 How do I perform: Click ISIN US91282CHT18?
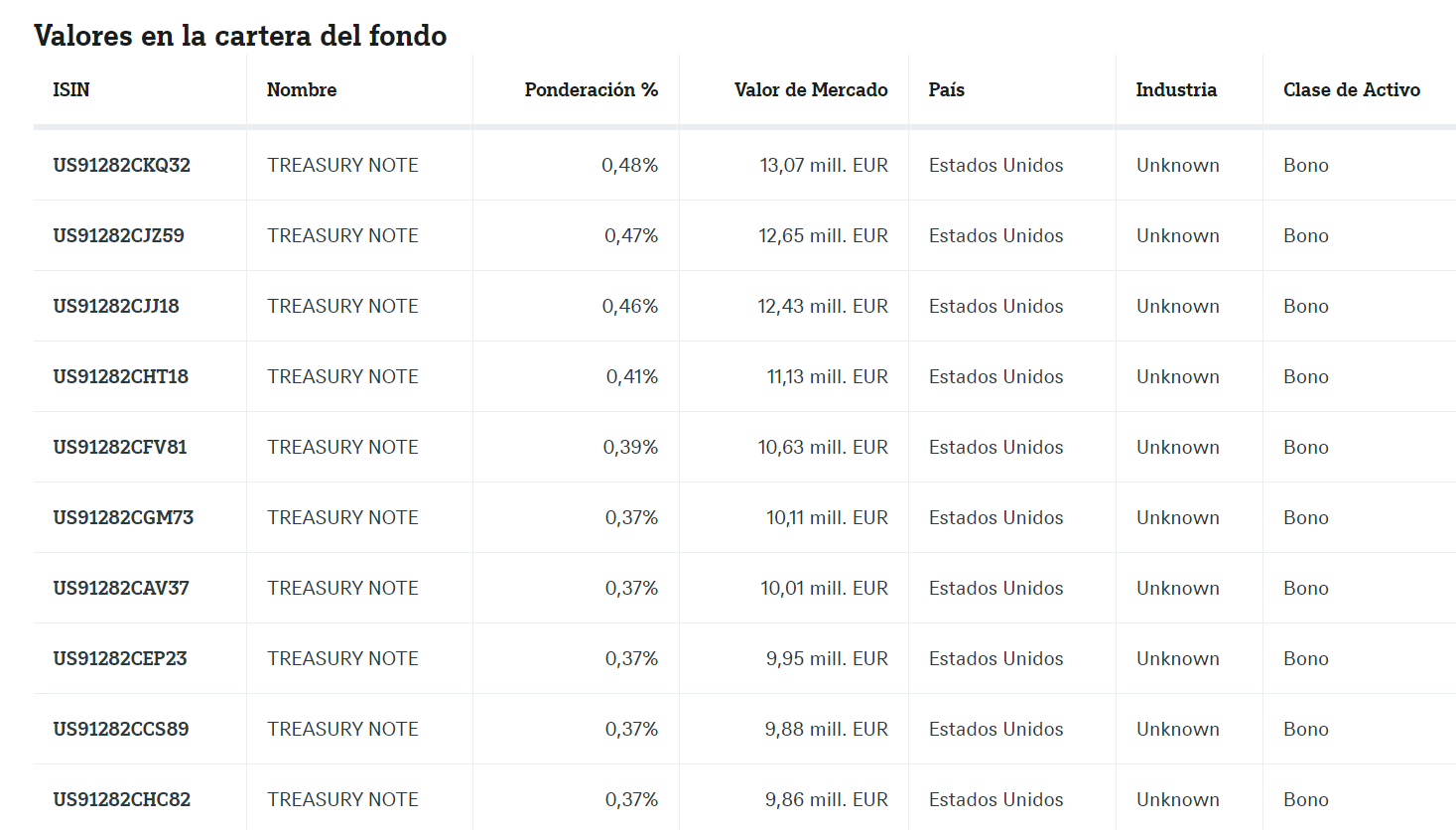point(120,376)
